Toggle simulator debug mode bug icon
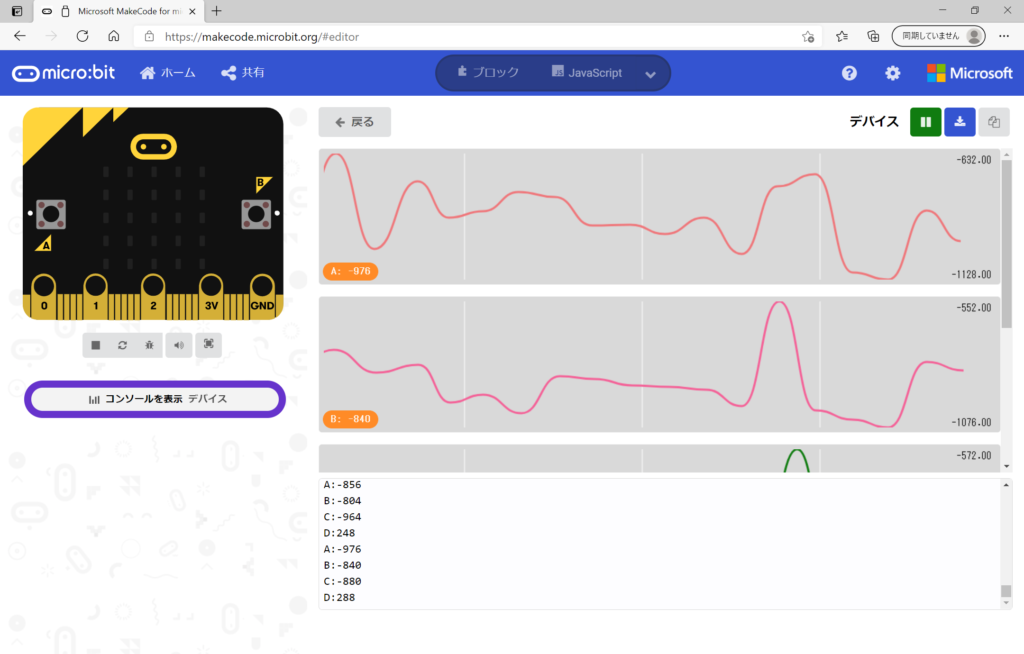Viewport: 1024px width, 654px height. point(149,345)
